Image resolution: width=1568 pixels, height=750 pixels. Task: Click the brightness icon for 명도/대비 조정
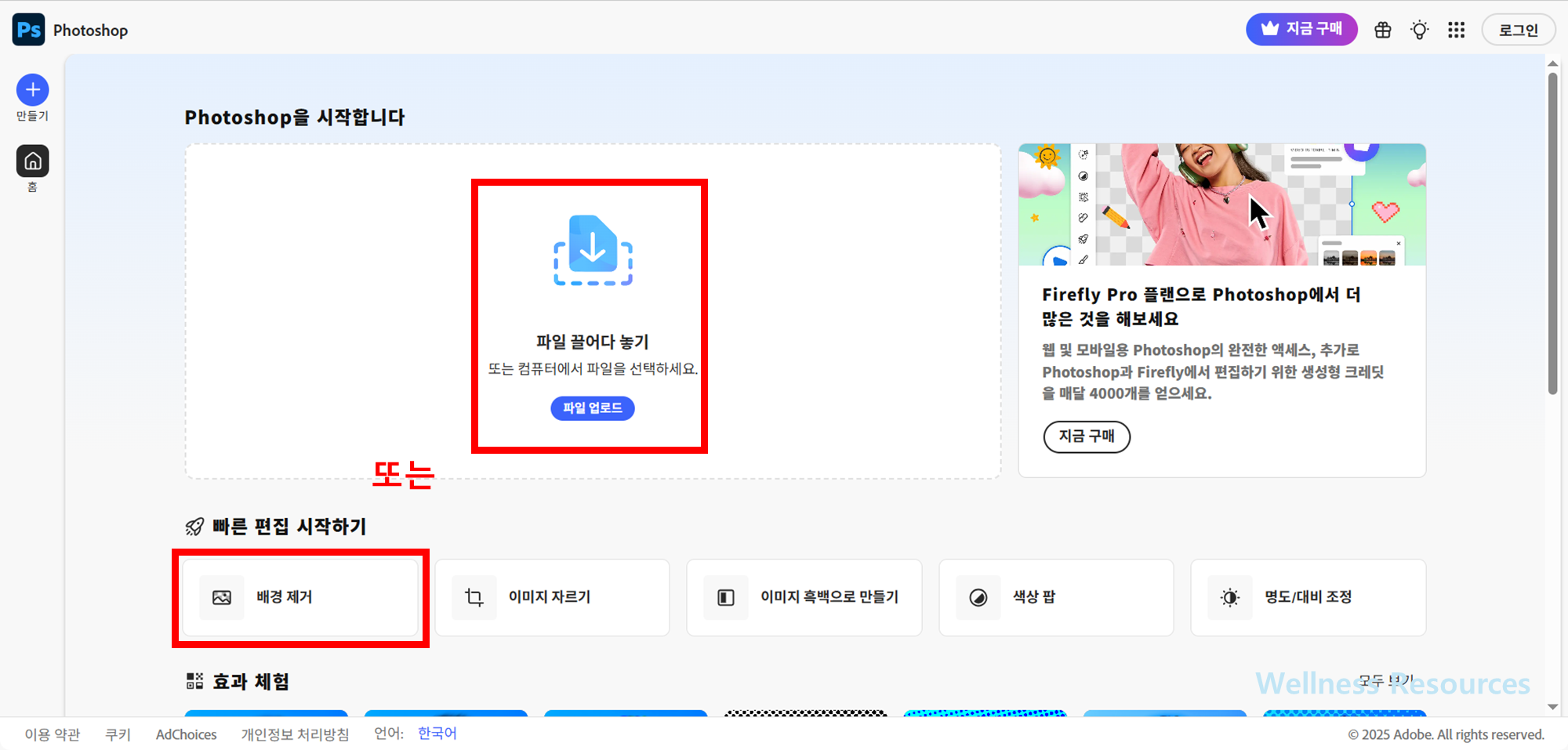(x=1230, y=598)
